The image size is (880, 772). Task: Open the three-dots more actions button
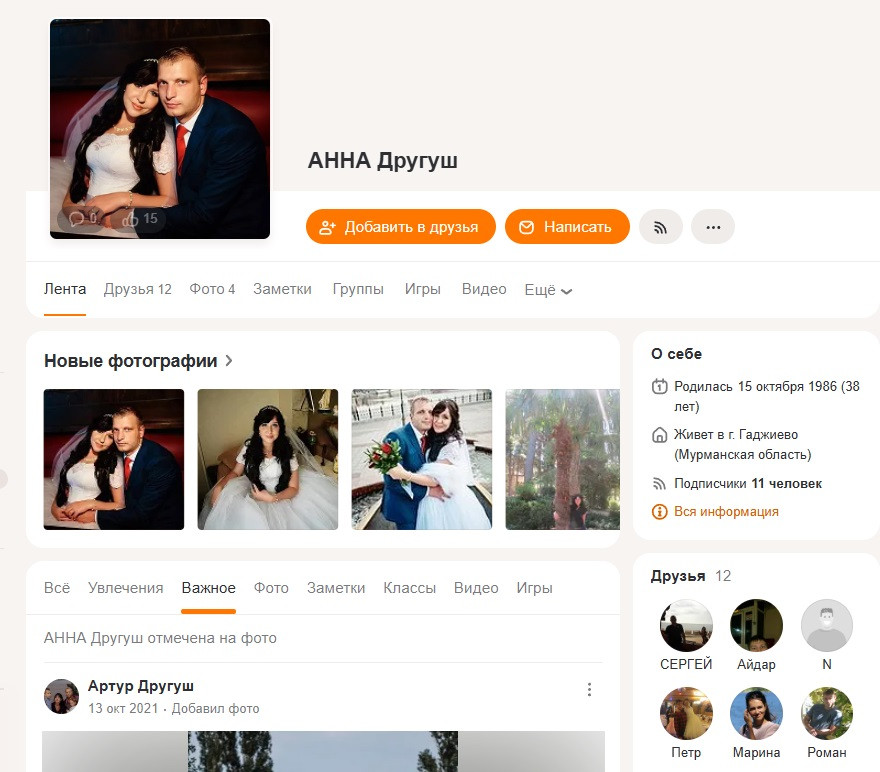pos(713,227)
